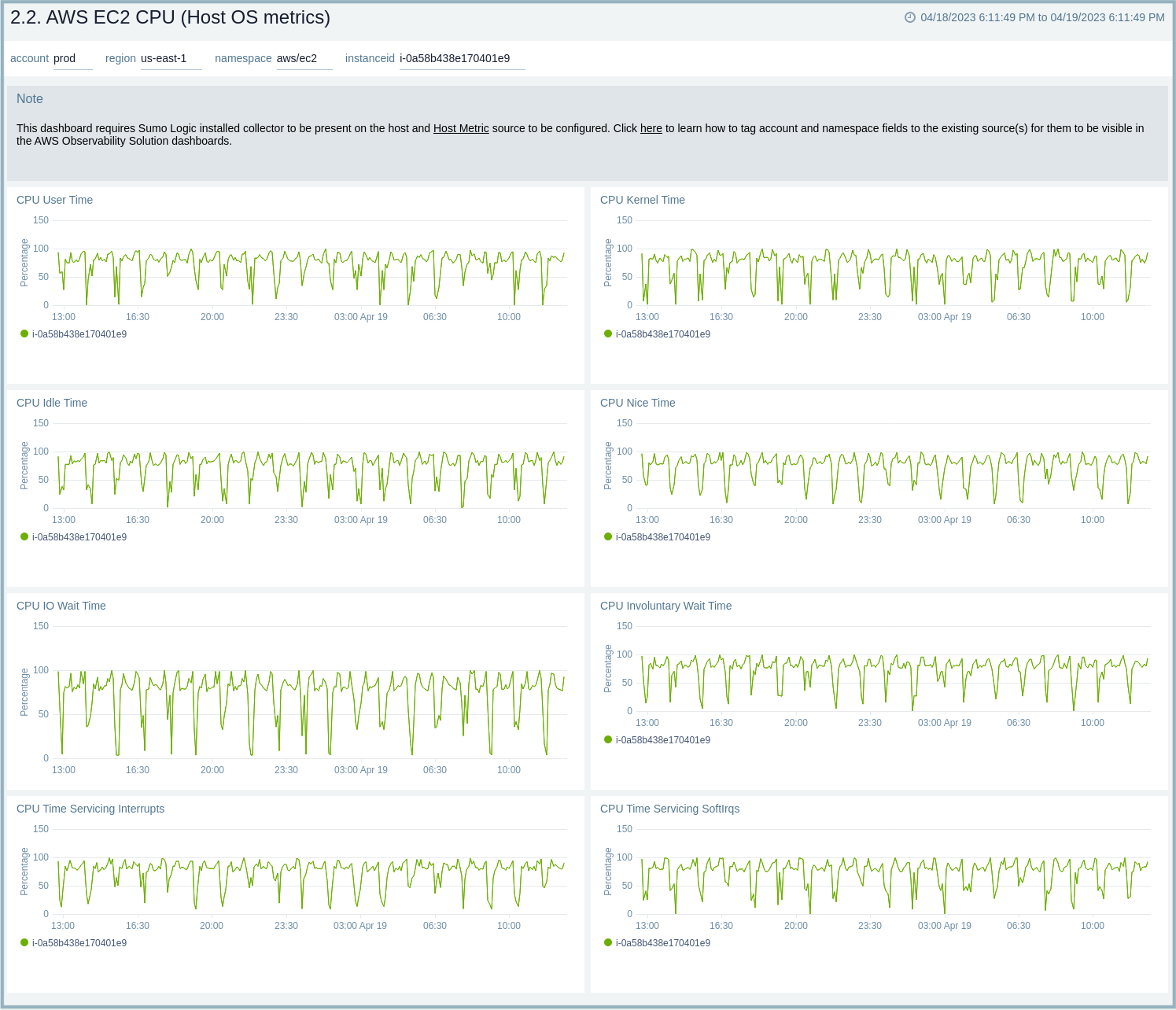Click the legend dot under CPU IO Wait Time

24,786
